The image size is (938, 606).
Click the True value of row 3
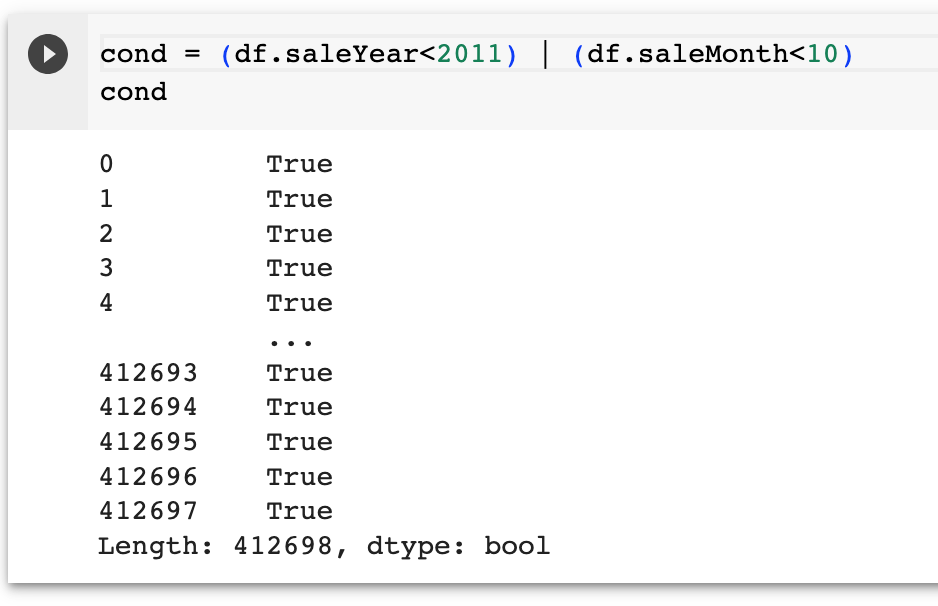pos(299,268)
